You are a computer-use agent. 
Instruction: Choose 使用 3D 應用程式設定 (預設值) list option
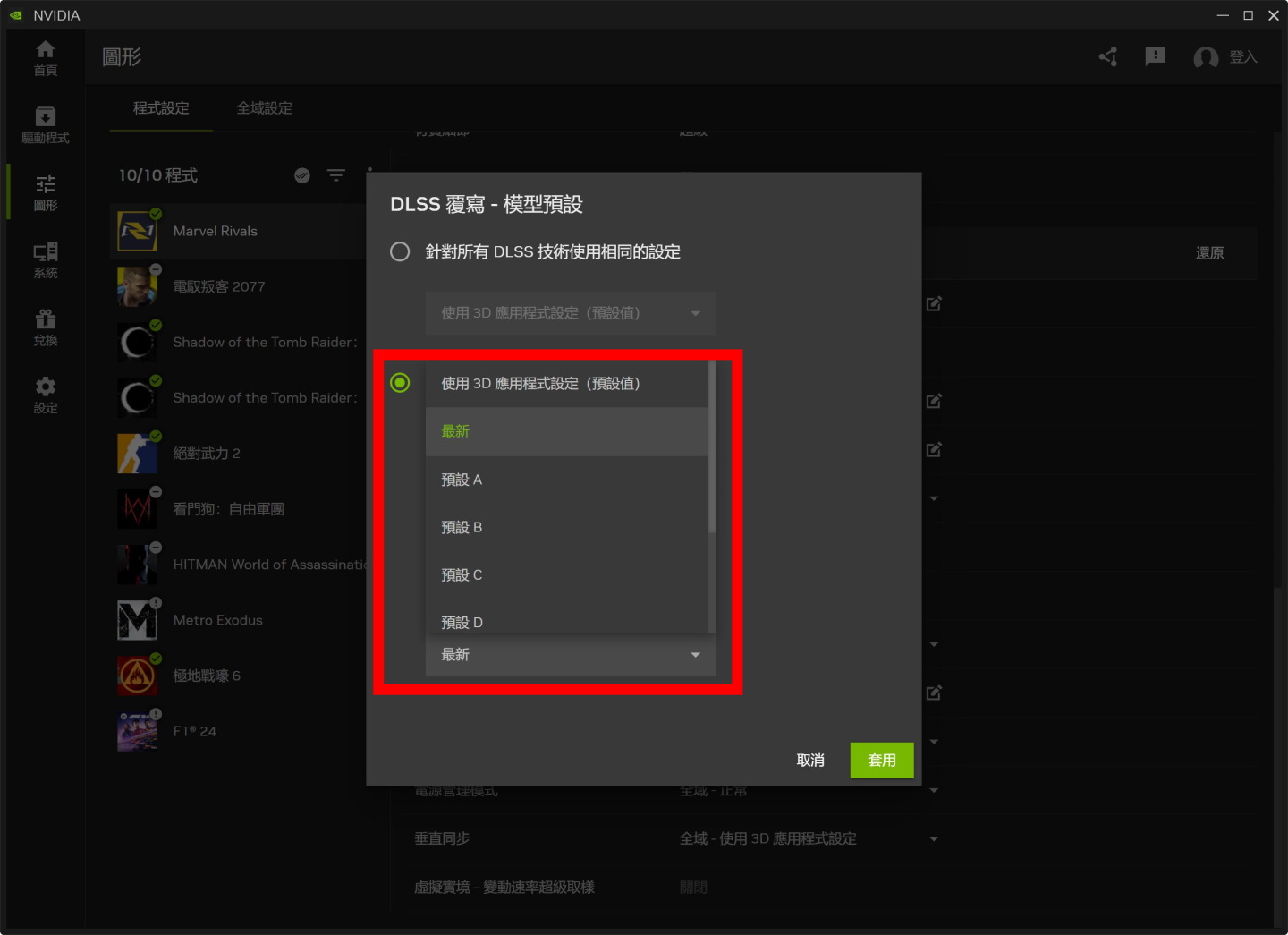(567, 384)
